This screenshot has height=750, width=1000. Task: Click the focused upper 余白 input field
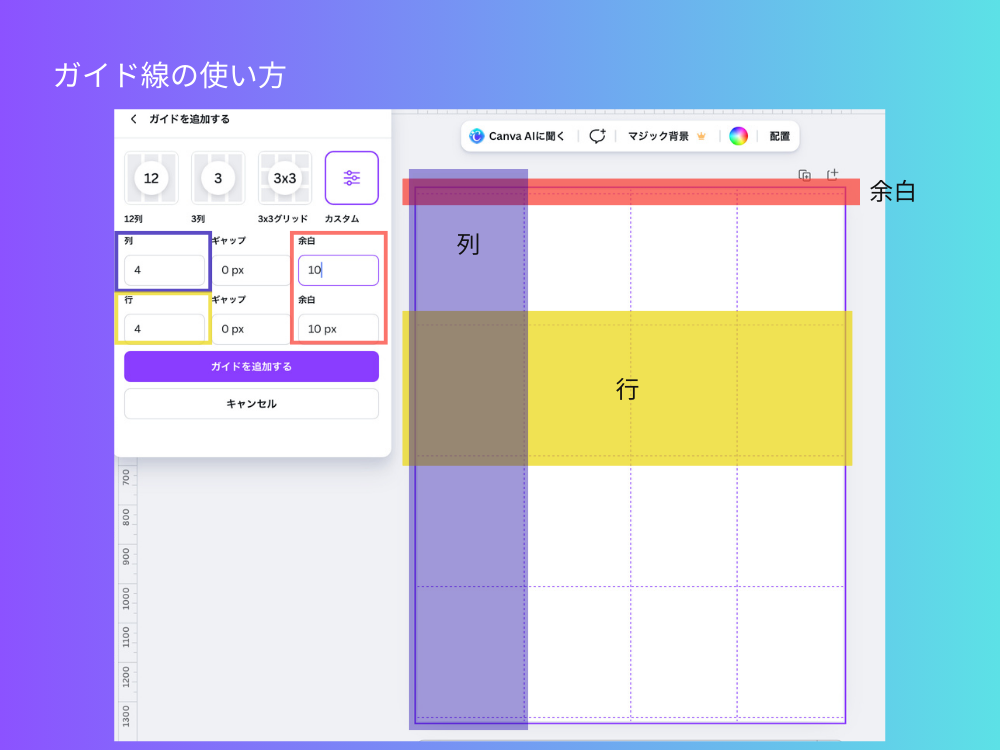tap(338, 270)
